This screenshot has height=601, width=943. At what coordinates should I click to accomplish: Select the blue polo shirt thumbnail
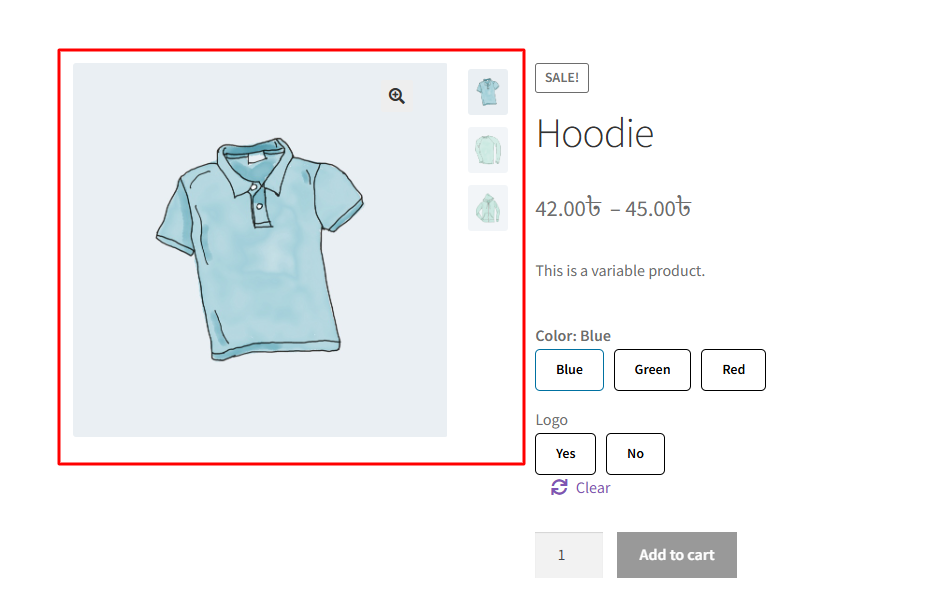click(x=488, y=92)
